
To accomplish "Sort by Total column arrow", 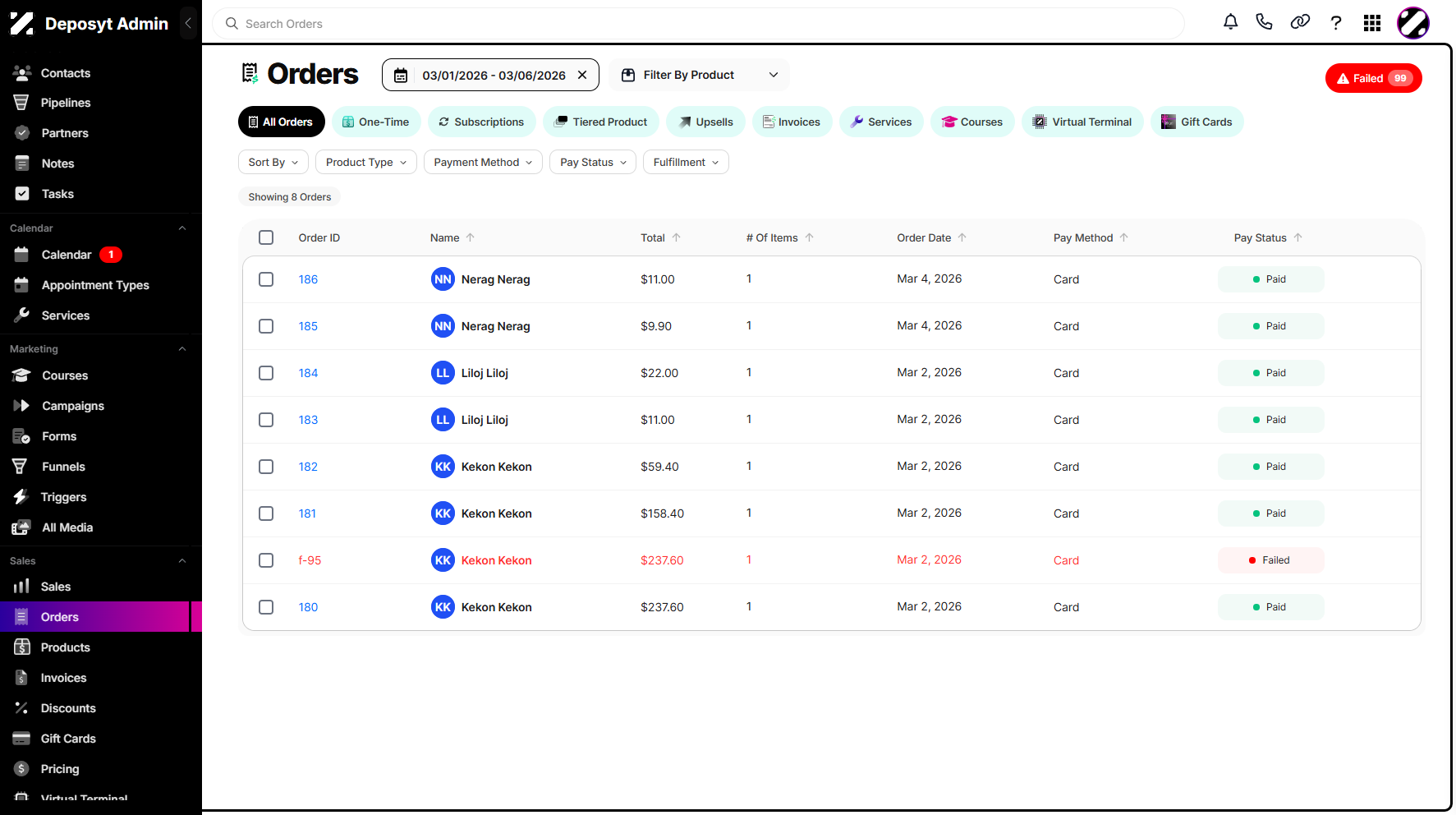I will point(677,237).
